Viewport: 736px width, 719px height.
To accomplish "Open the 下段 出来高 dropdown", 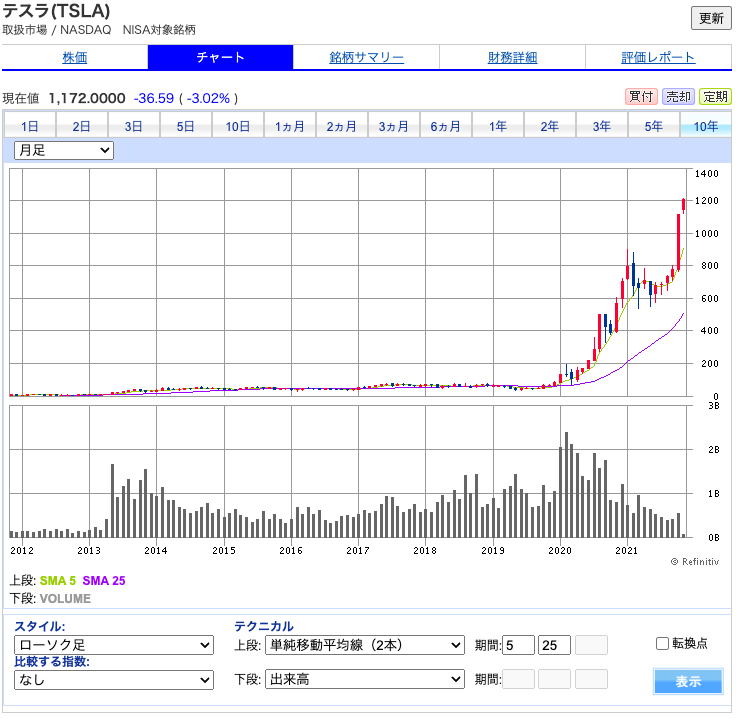I will click(365, 679).
